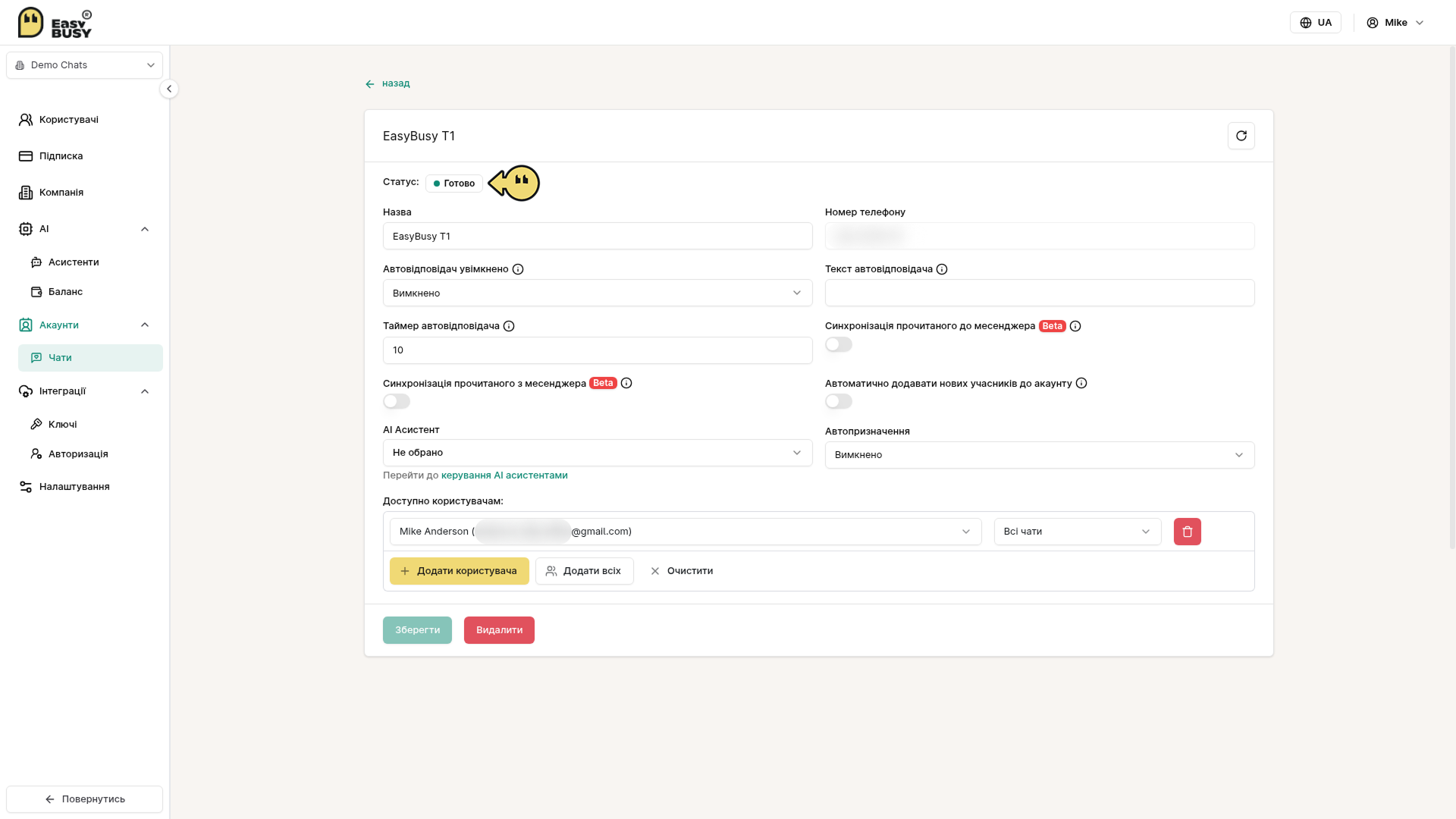Click the refresh icon for EasyBusy T1
Image resolution: width=1456 pixels, height=819 pixels.
[1241, 136]
